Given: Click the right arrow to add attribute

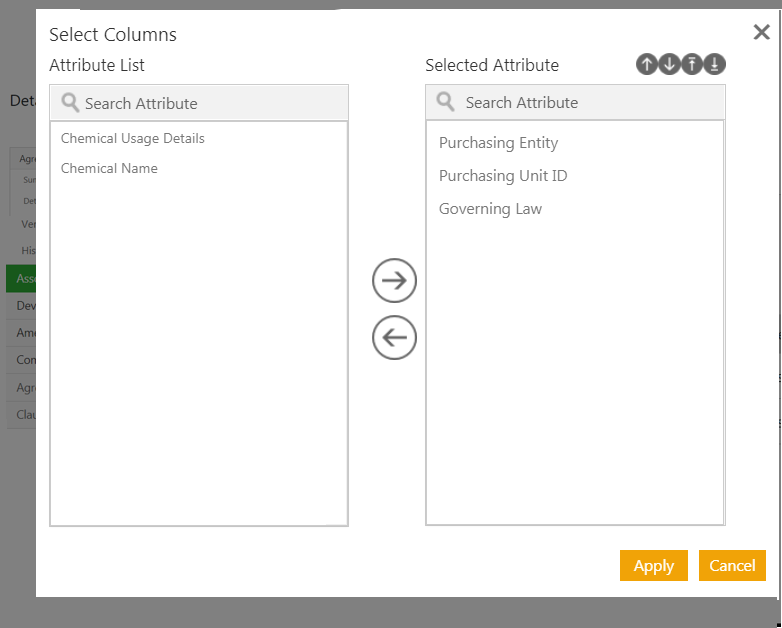Looking at the screenshot, I should tap(394, 281).
